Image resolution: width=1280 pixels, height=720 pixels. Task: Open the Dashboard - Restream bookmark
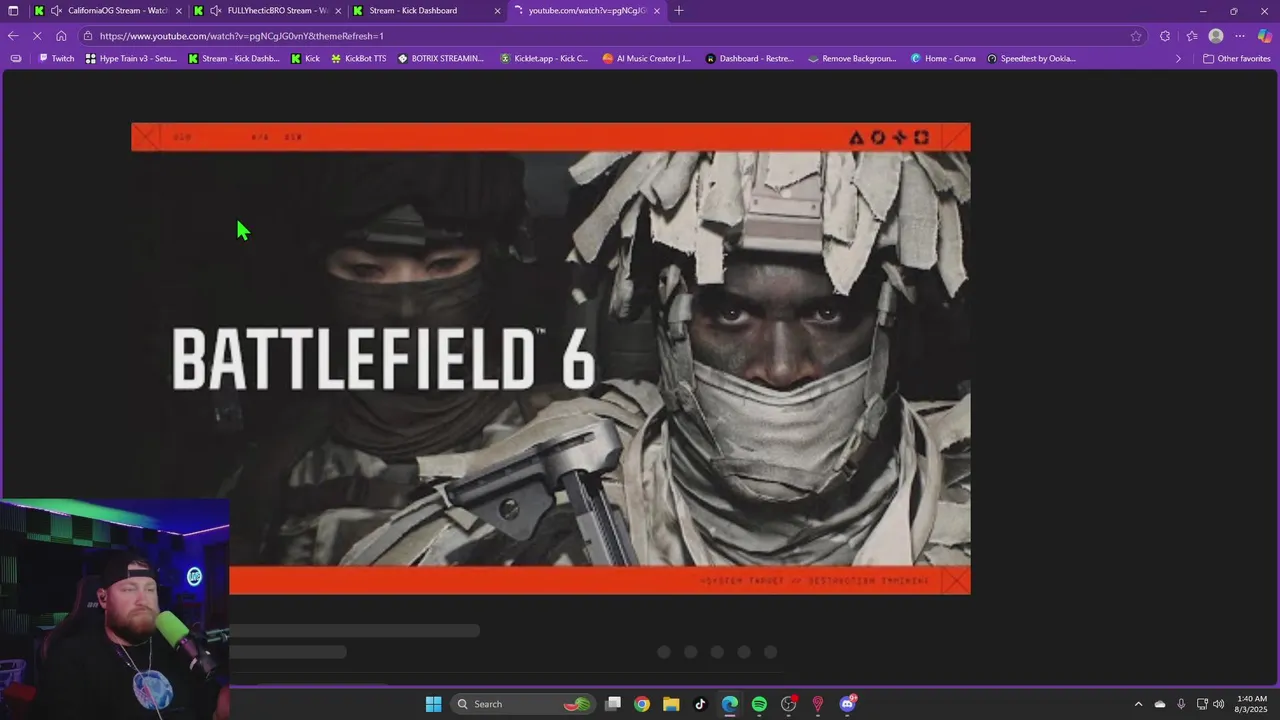[x=750, y=59]
